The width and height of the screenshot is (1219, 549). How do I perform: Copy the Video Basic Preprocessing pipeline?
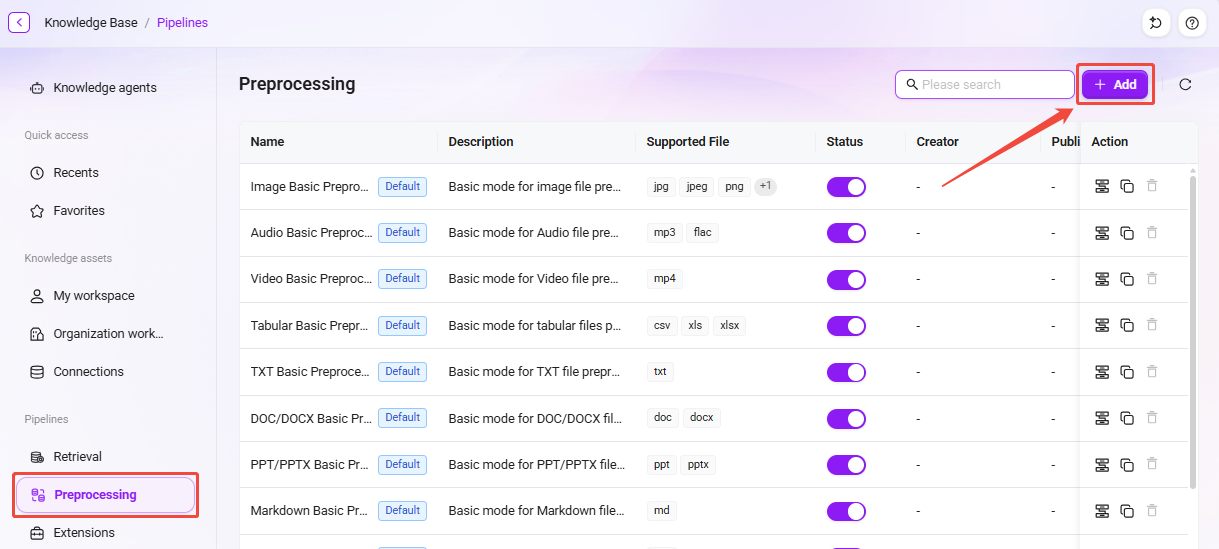pyautogui.click(x=1127, y=279)
